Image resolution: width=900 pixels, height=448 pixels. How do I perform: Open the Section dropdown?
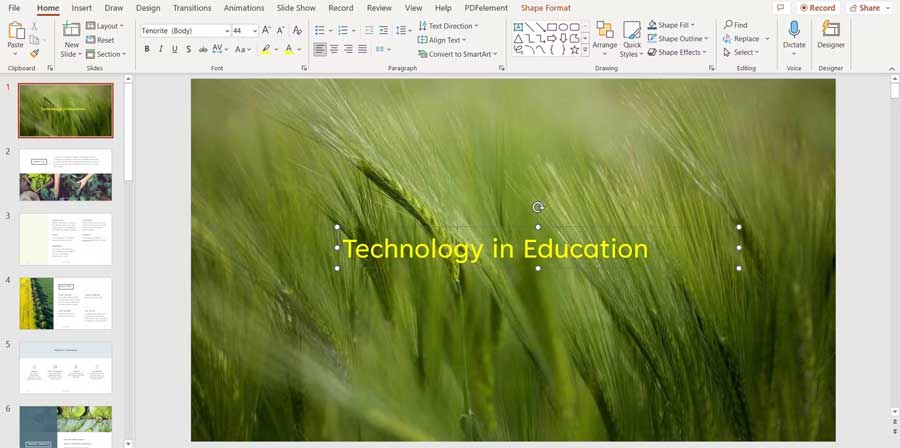(106, 54)
